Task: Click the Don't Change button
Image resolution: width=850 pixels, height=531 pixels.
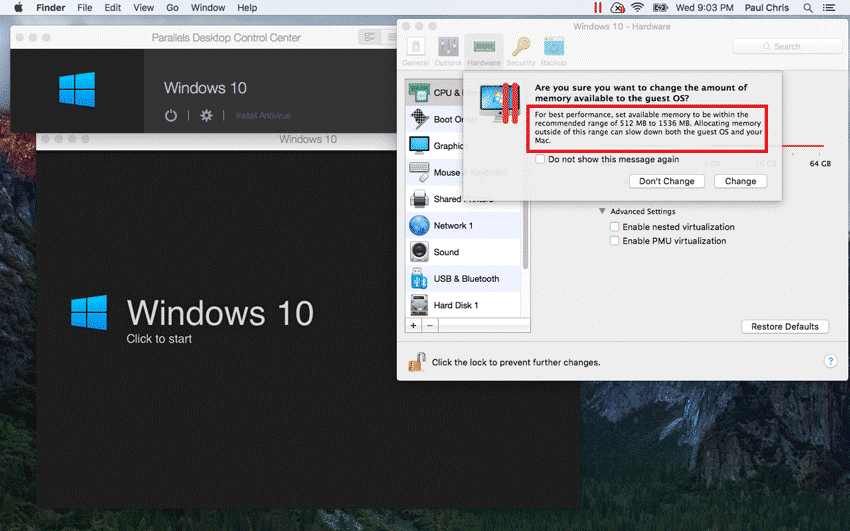Action: (x=667, y=181)
